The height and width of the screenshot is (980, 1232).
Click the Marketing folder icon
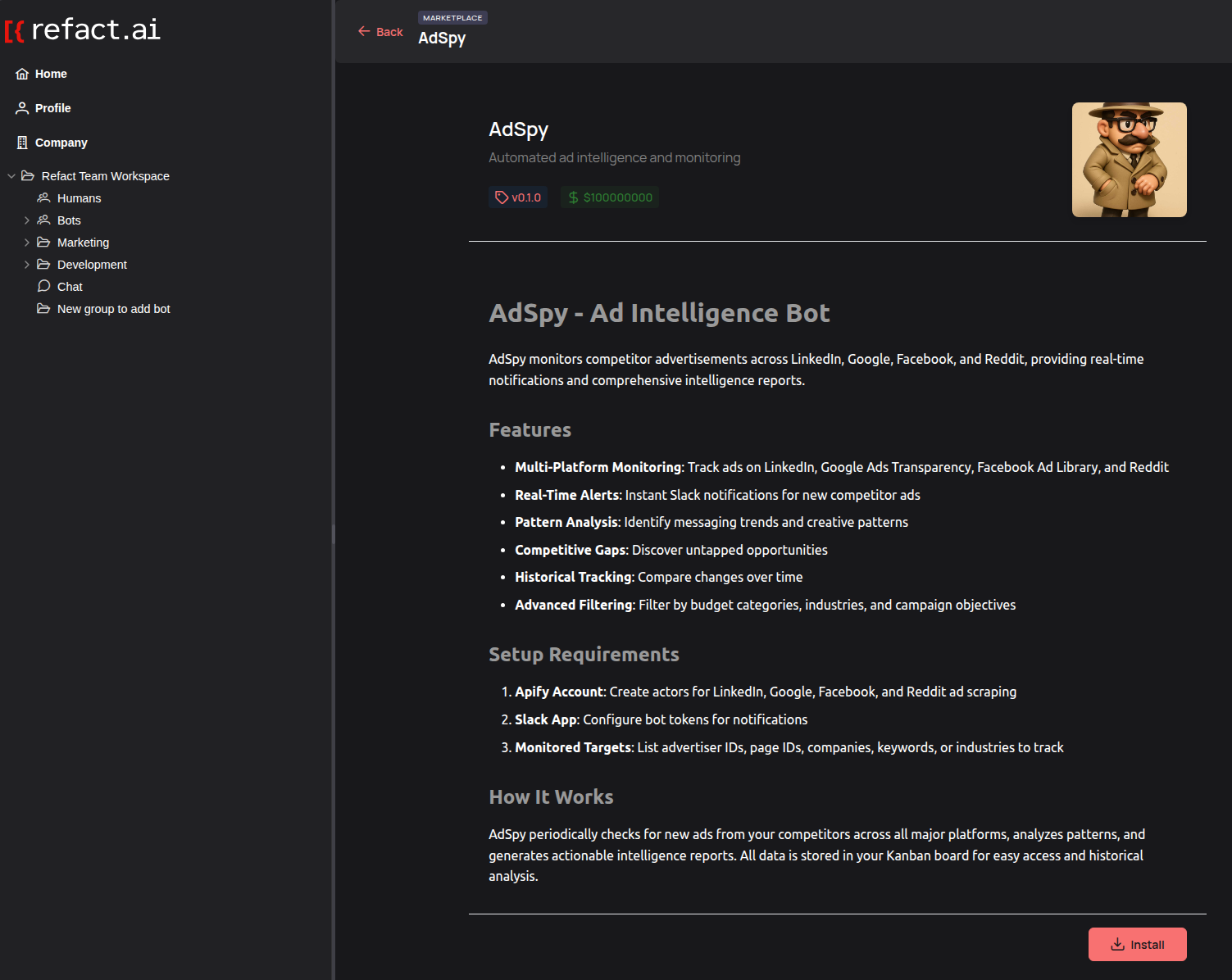click(43, 242)
